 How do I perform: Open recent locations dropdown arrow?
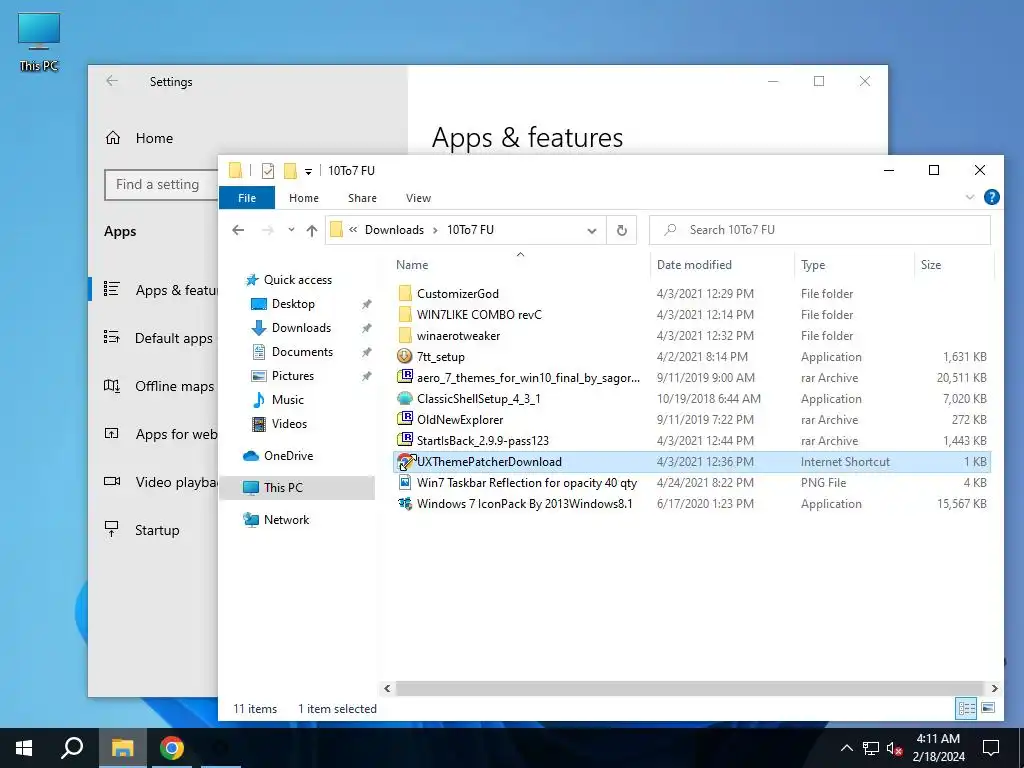(x=291, y=230)
